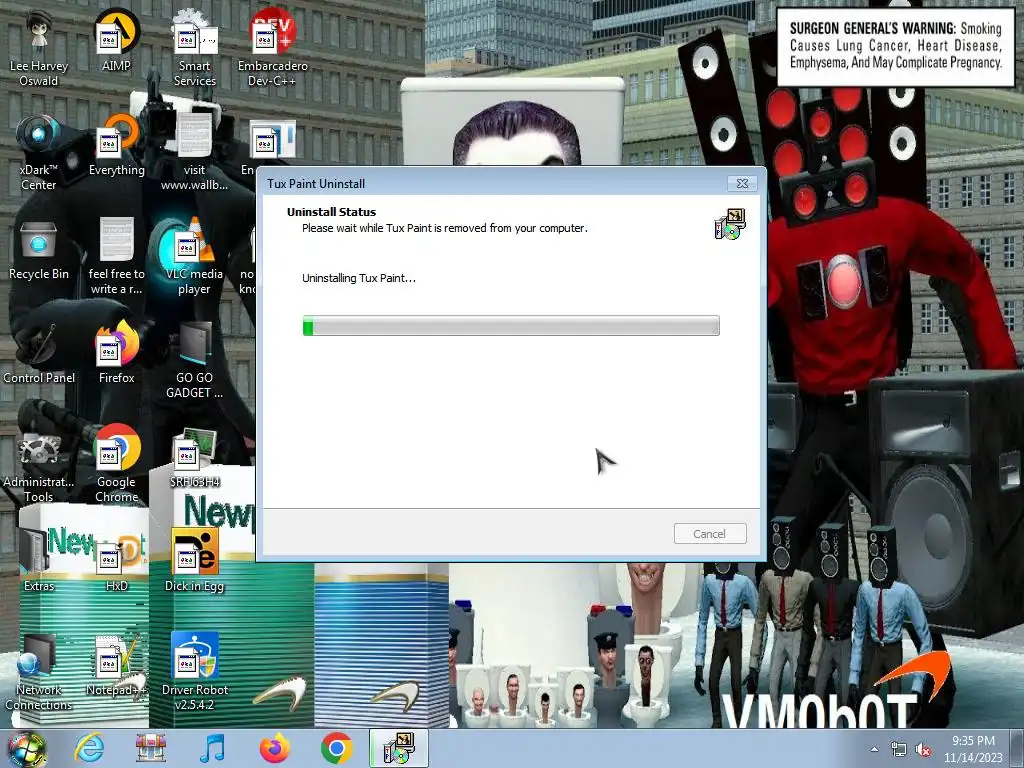
Task: Launch Embarcadero Dev-C++ shortcut
Action: point(272,47)
